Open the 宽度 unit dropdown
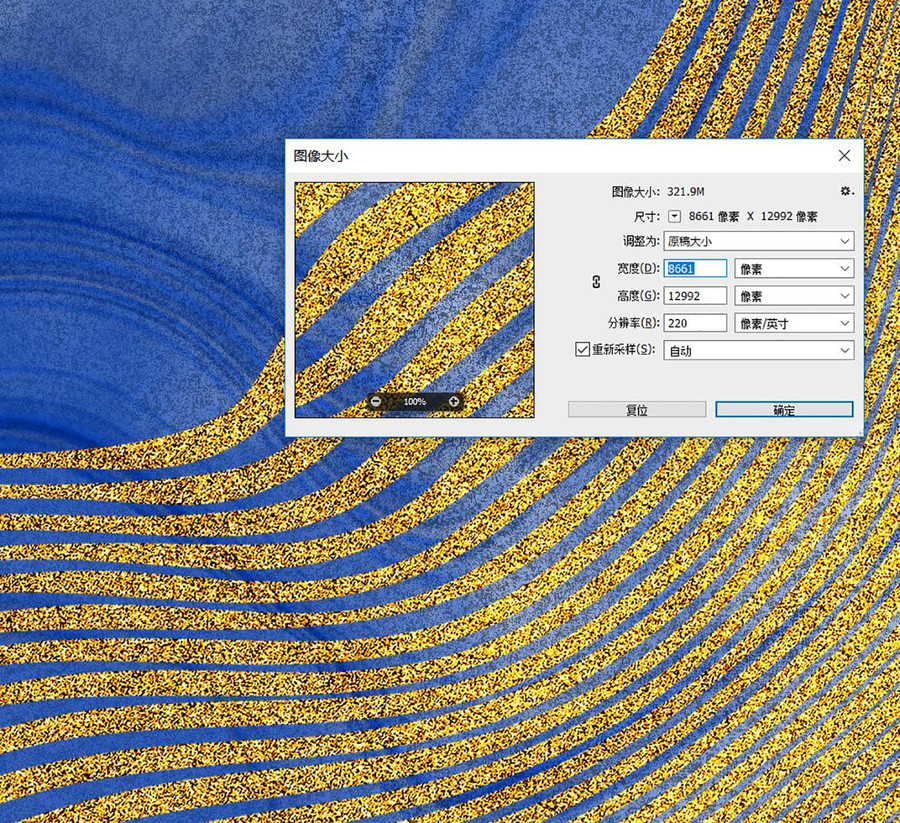This screenshot has height=823, width=900. (794, 269)
